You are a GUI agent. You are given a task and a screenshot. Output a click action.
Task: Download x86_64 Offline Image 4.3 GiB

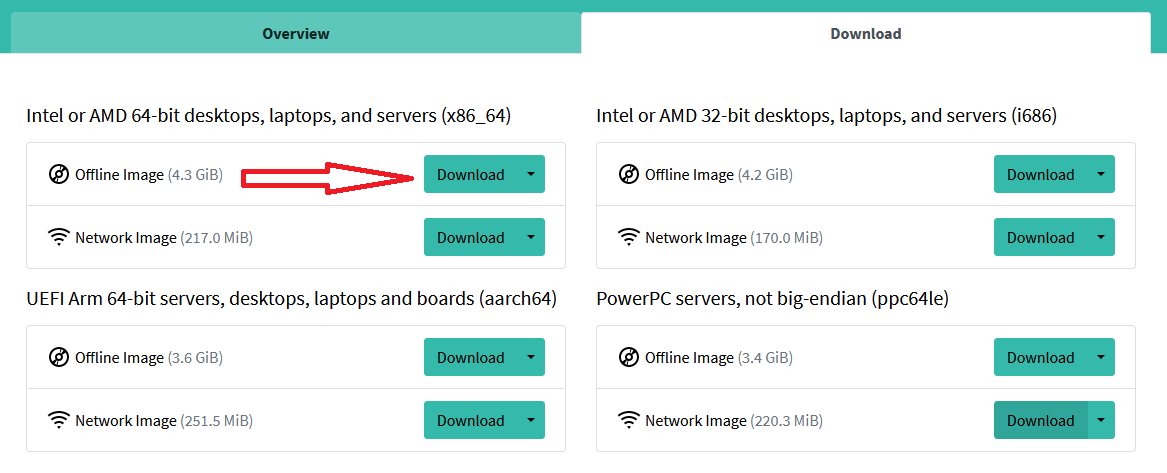470,175
